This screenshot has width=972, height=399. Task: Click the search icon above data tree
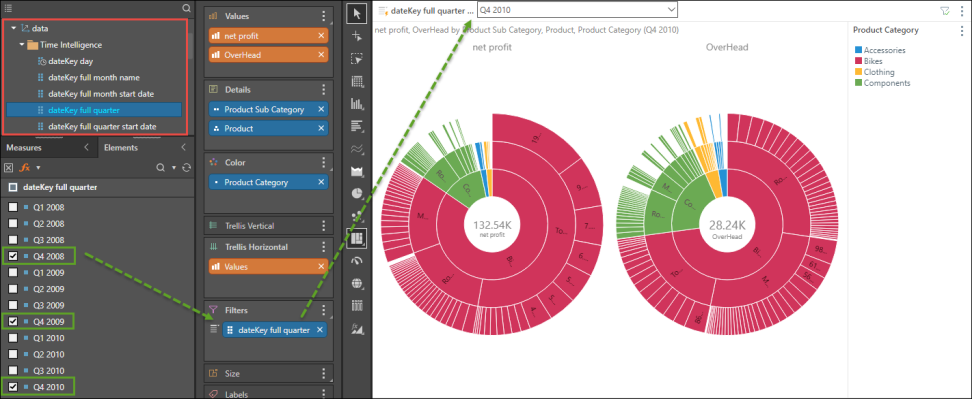click(187, 8)
